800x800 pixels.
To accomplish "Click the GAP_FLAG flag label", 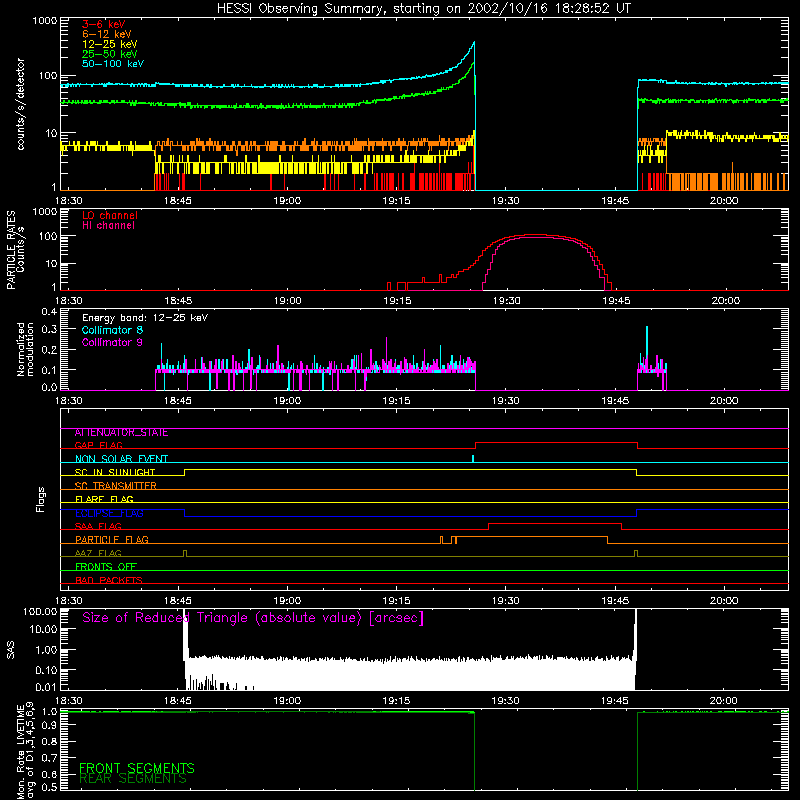I will pyautogui.click(x=98, y=445).
